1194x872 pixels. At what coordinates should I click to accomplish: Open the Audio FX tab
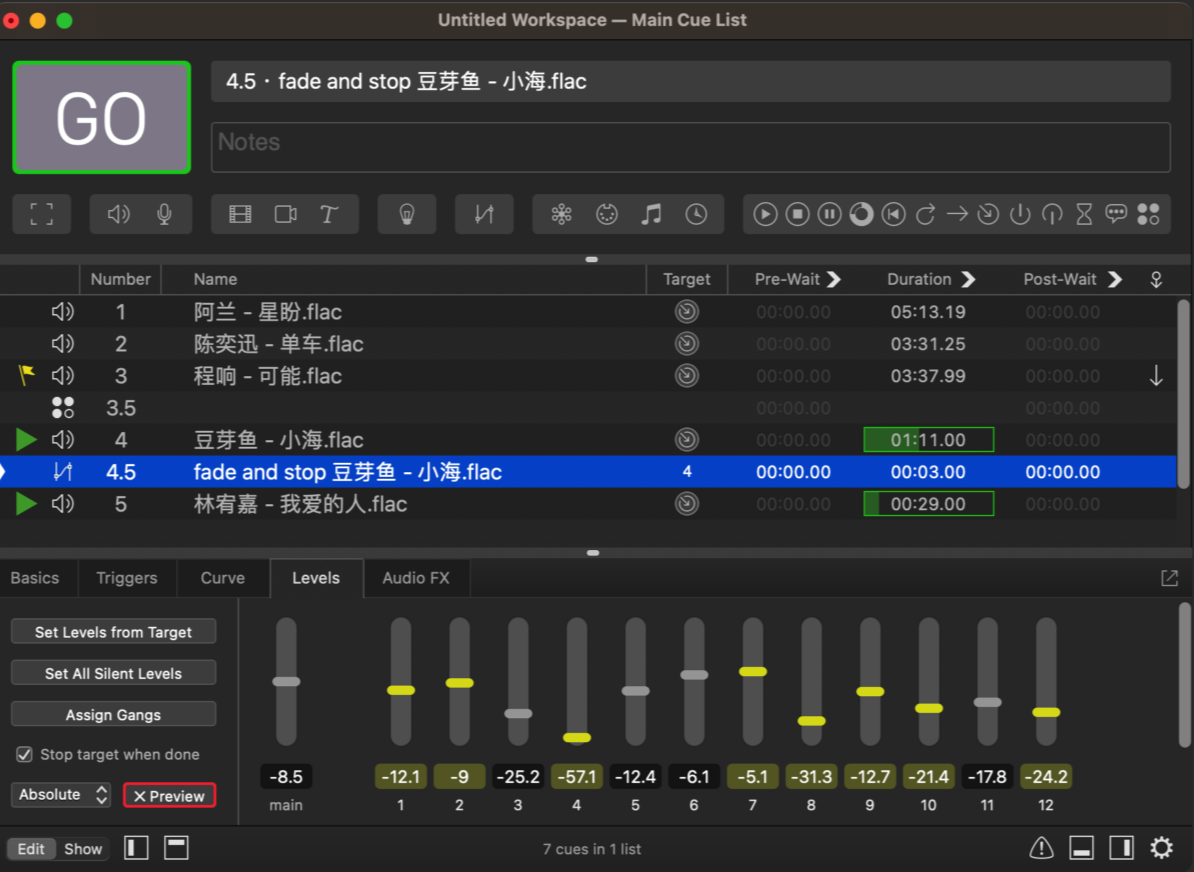tap(416, 578)
